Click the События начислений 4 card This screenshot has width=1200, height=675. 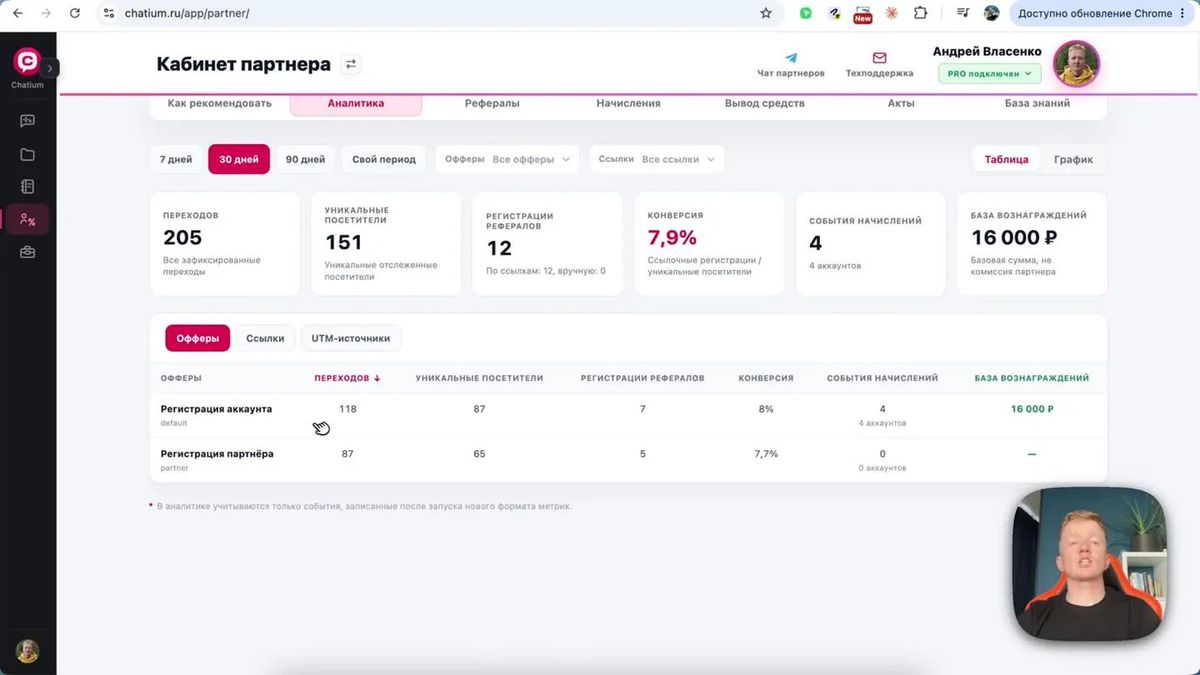871,244
